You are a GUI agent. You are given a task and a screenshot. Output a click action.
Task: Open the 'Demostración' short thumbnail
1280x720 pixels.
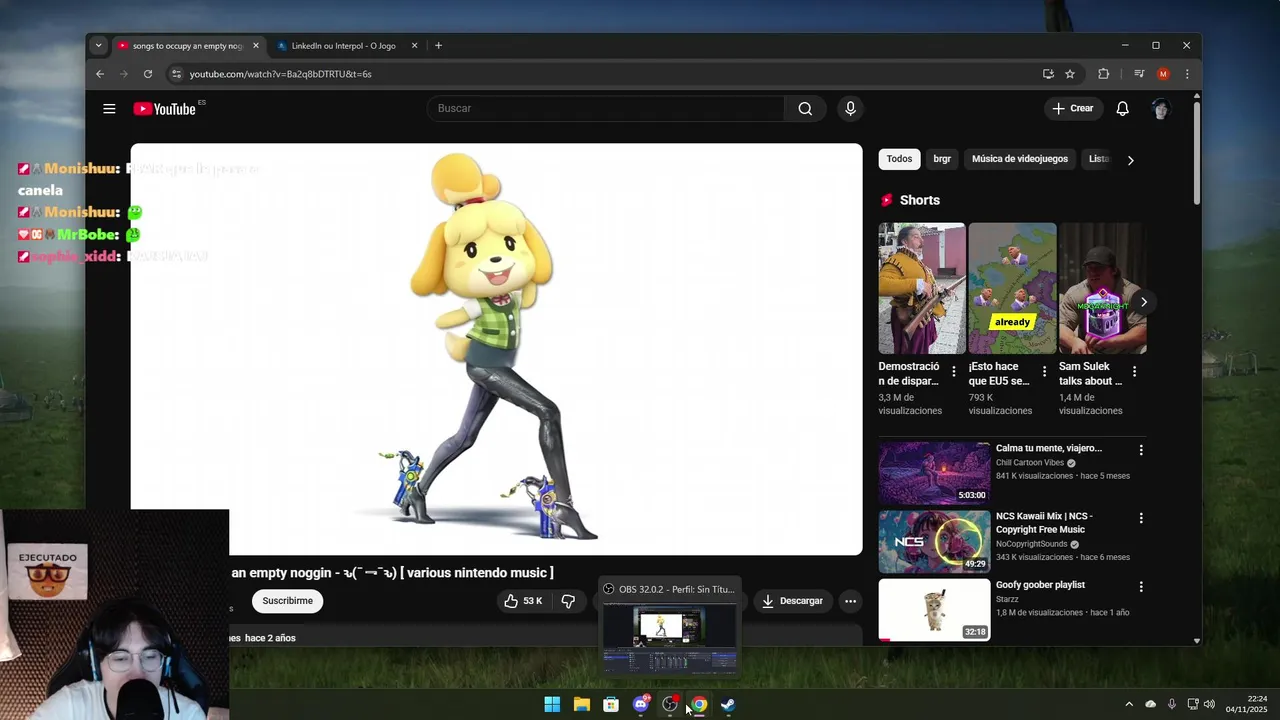922,288
